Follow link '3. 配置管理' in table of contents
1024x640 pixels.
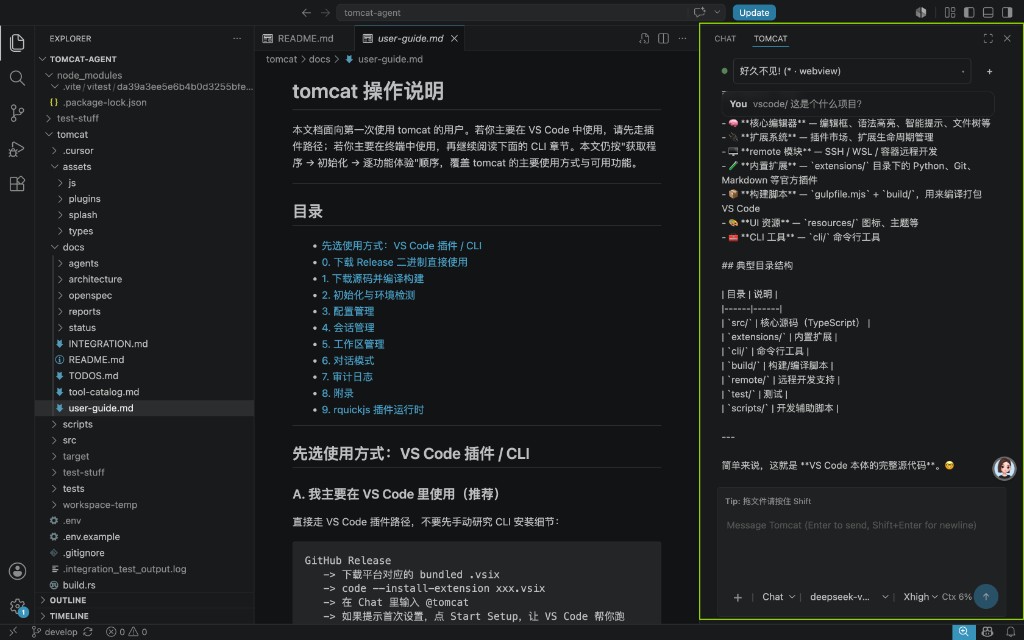(347, 312)
